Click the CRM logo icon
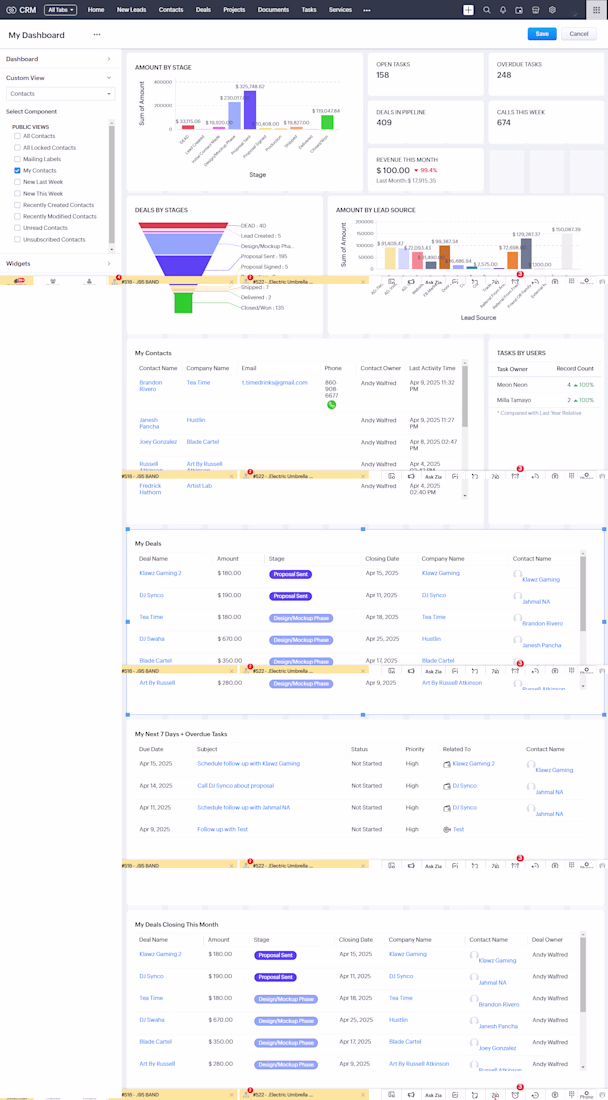 click(11, 10)
